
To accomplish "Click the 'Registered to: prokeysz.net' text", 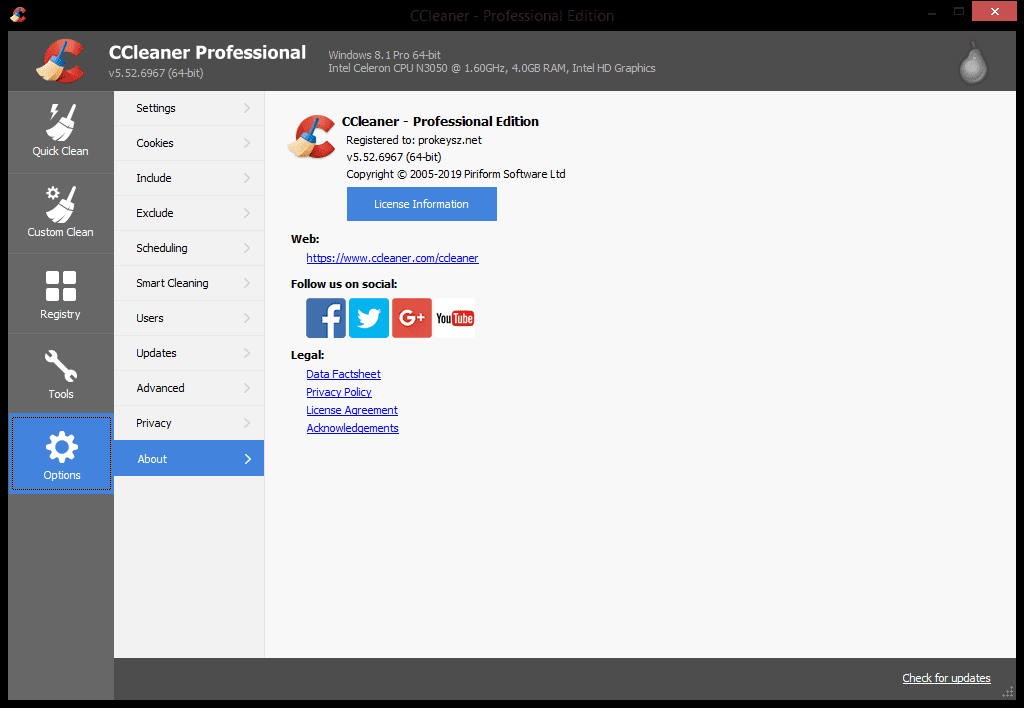I will pos(414,140).
